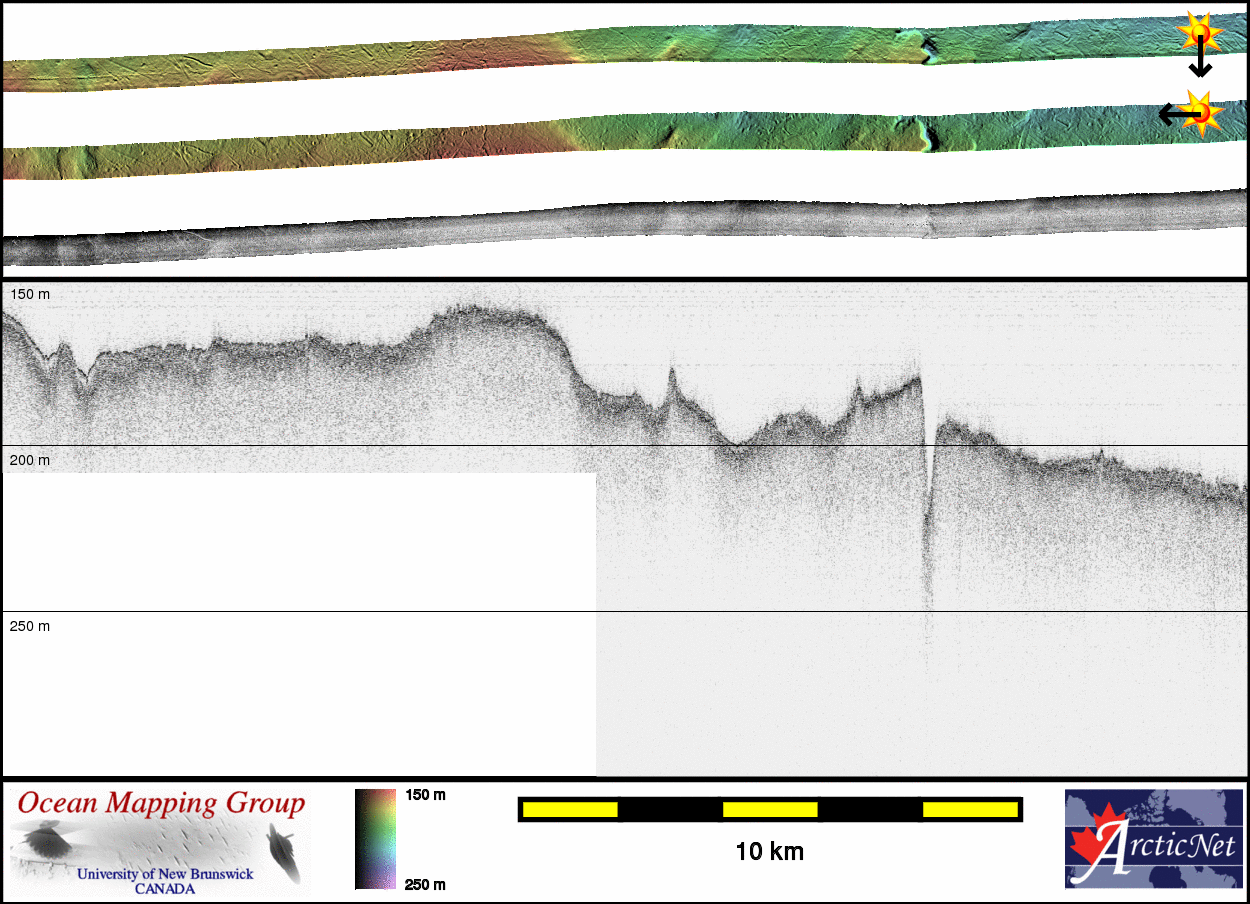Open the Ocean Mapping Group title link

click(x=161, y=803)
